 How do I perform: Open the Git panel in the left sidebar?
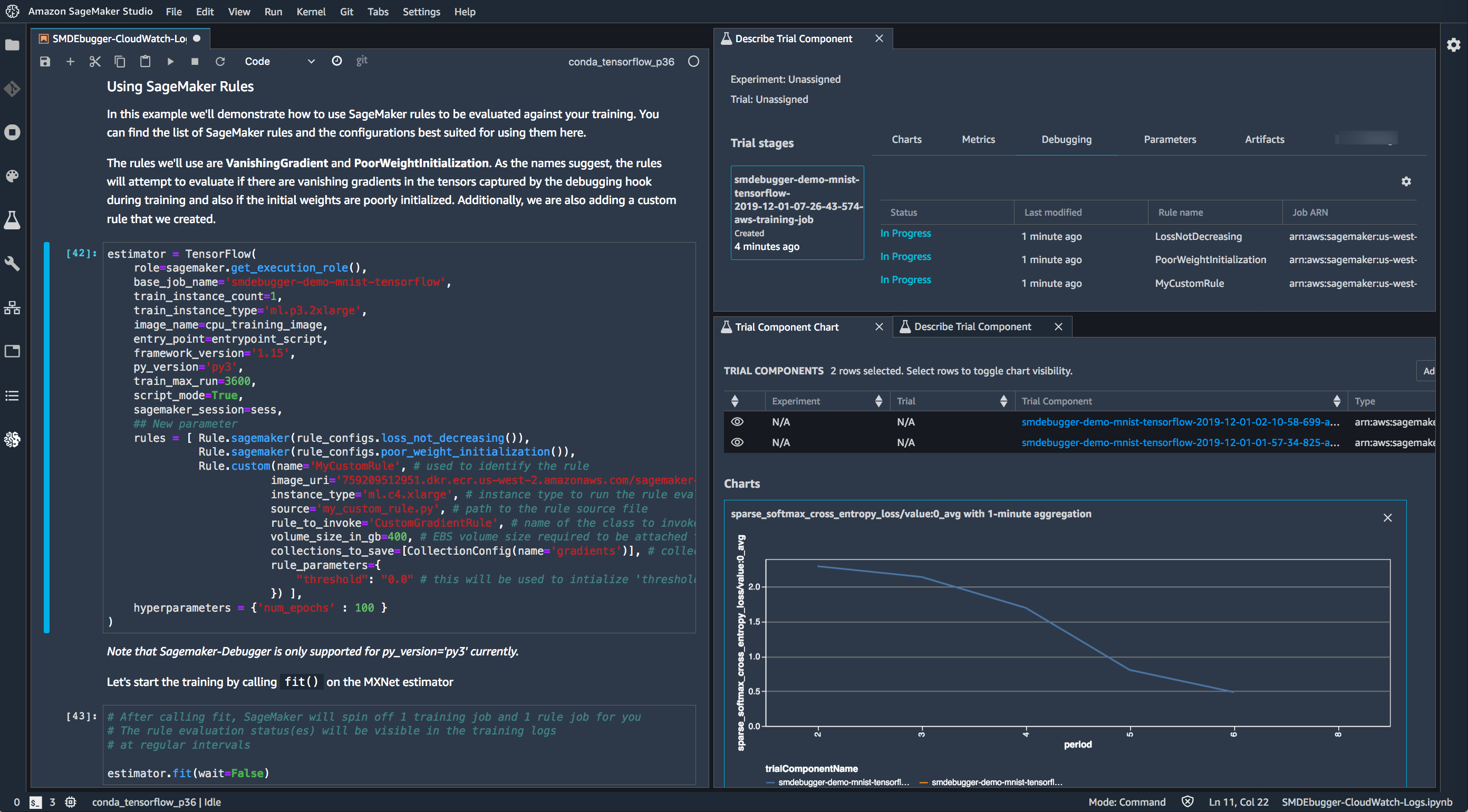(x=13, y=89)
